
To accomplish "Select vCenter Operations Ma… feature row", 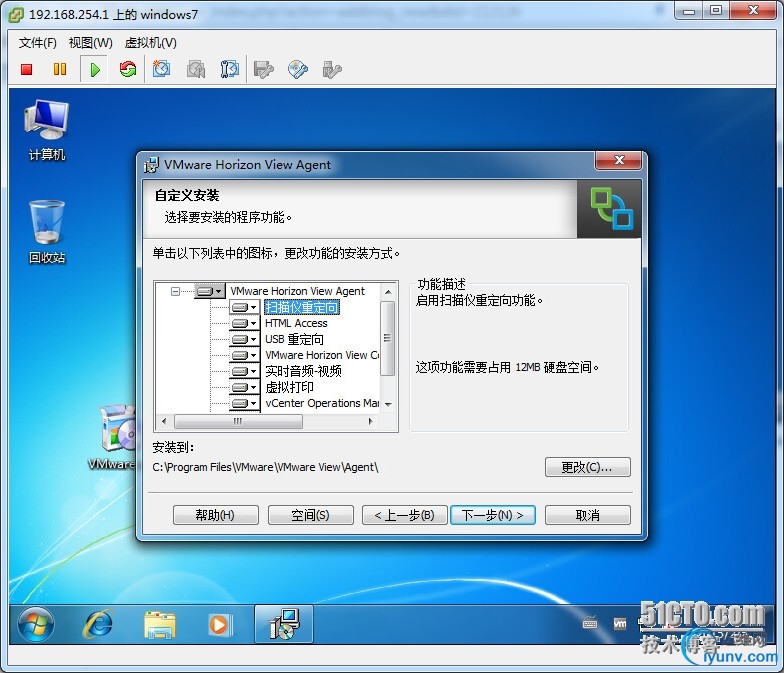I will 322,403.
